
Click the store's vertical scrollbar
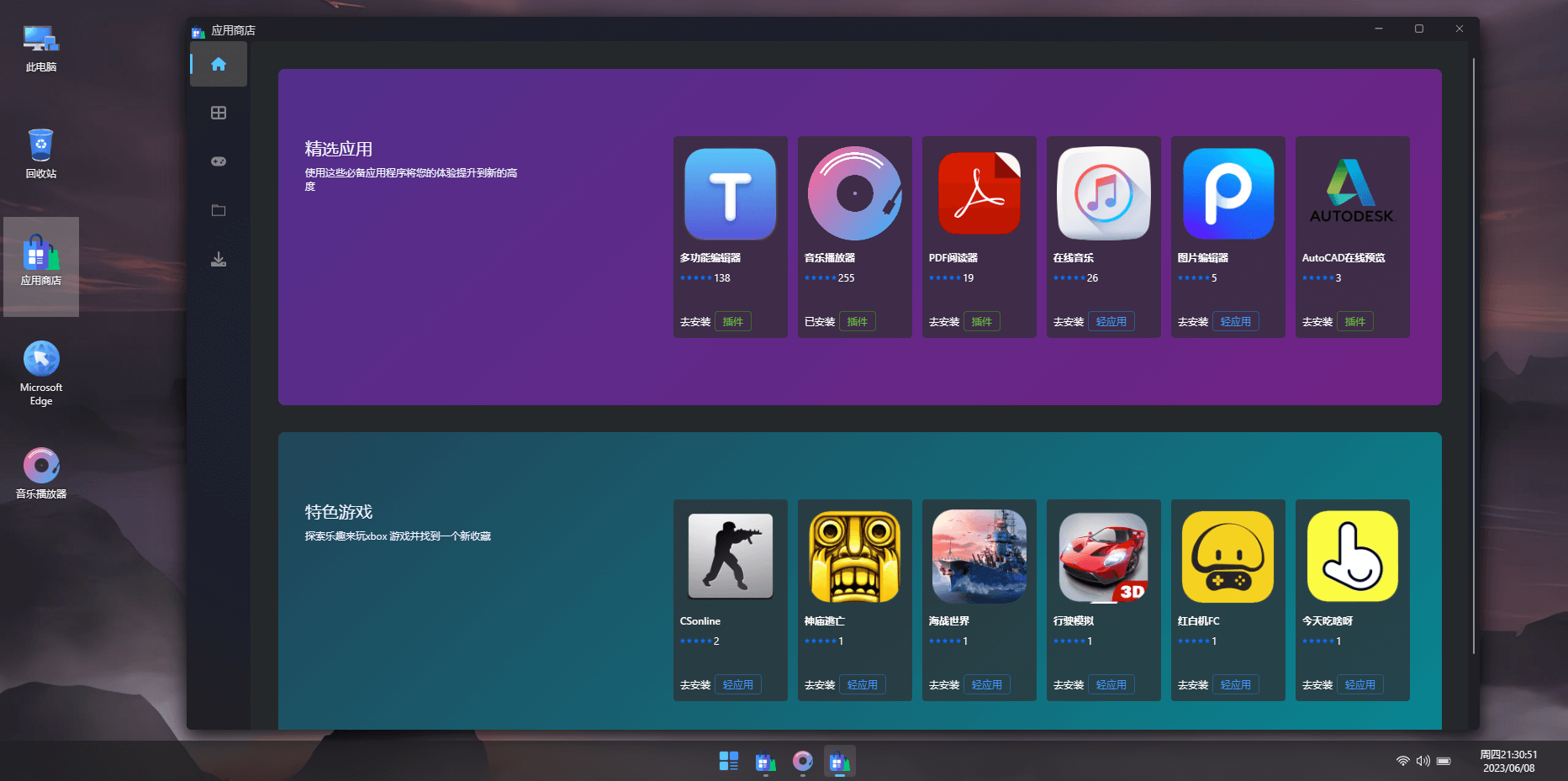coord(1473,353)
